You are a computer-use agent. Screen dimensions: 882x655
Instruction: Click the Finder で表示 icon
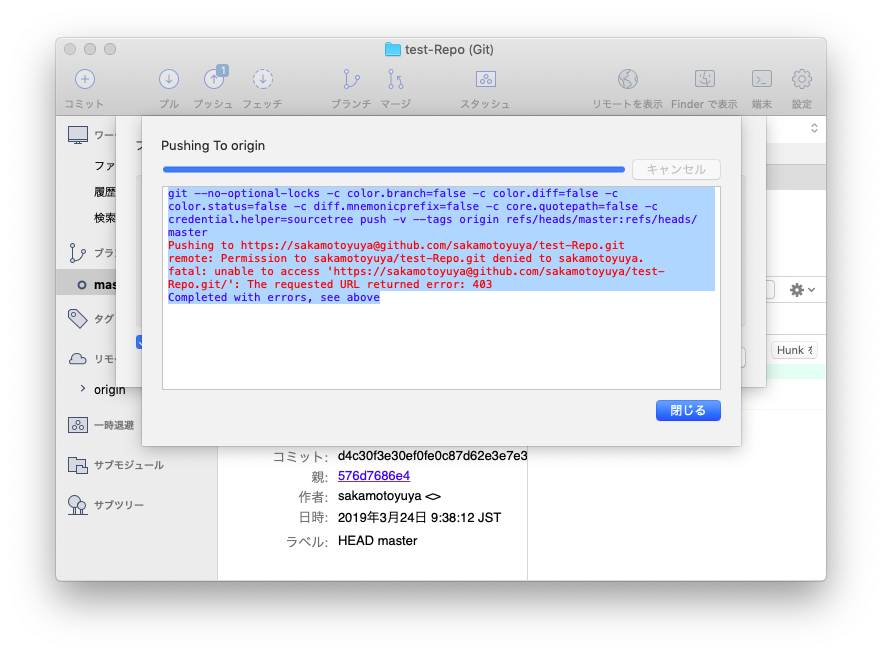pos(704,80)
